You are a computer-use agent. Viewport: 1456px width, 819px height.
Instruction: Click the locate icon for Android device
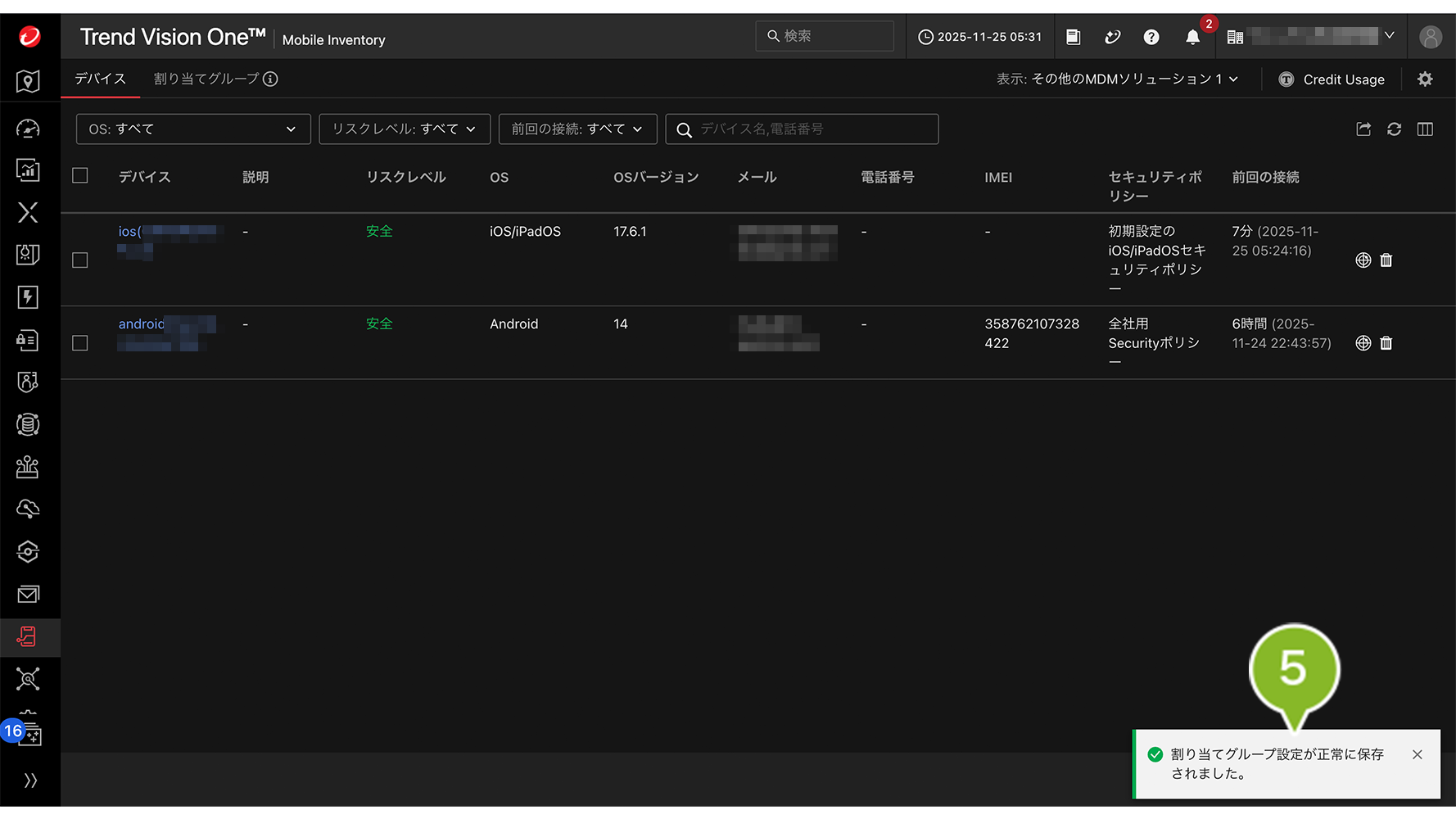point(1363,343)
